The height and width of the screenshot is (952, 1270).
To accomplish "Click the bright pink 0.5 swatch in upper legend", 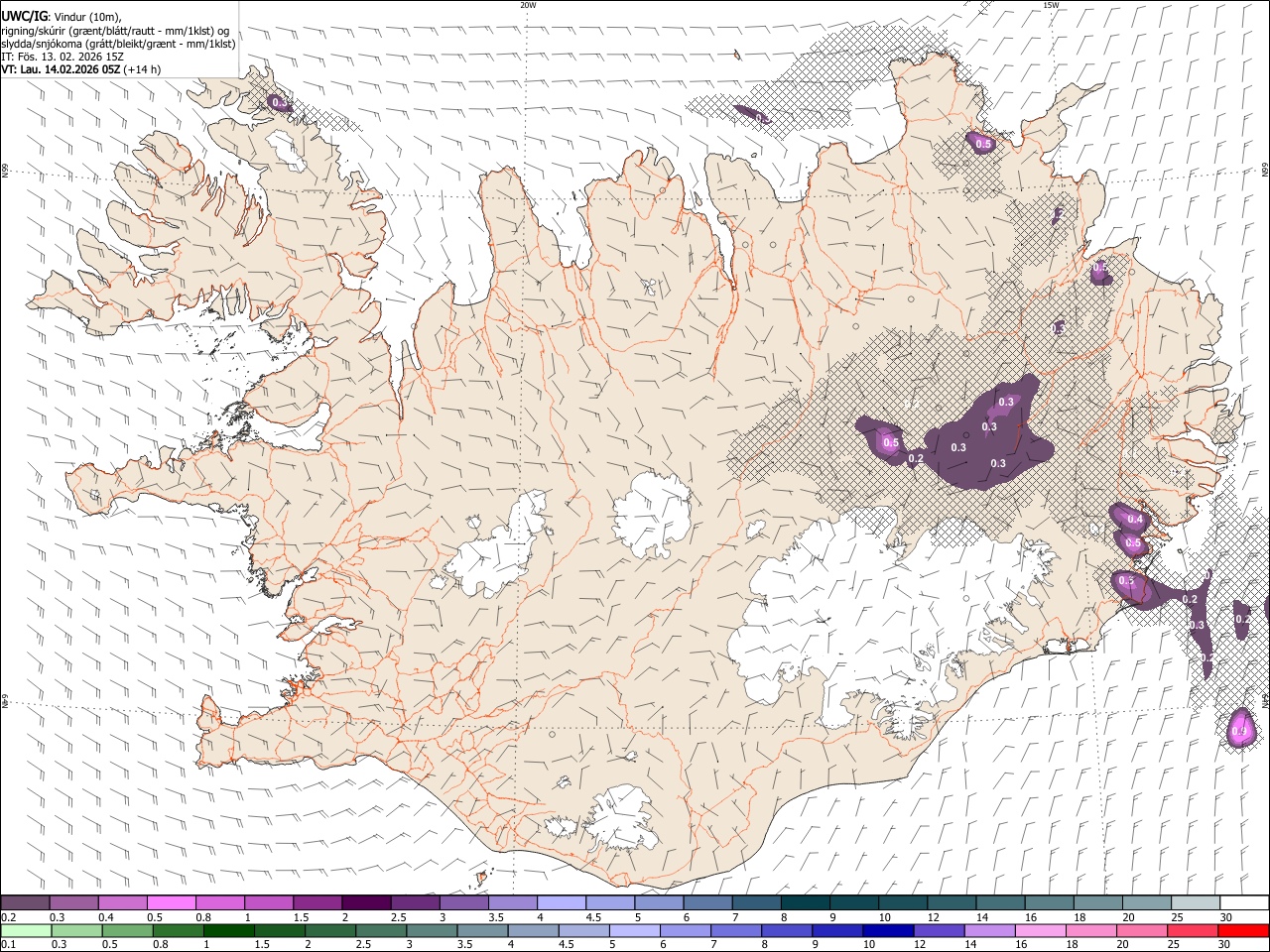I will pos(171,903).
